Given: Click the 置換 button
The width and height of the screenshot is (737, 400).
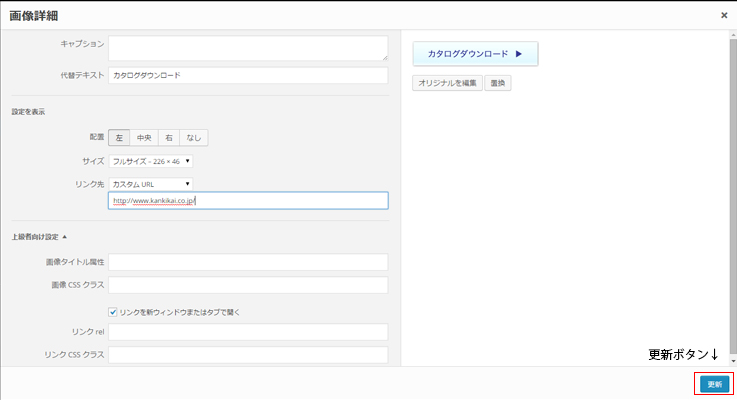Looking at the screenshot, I should [498, 83].
